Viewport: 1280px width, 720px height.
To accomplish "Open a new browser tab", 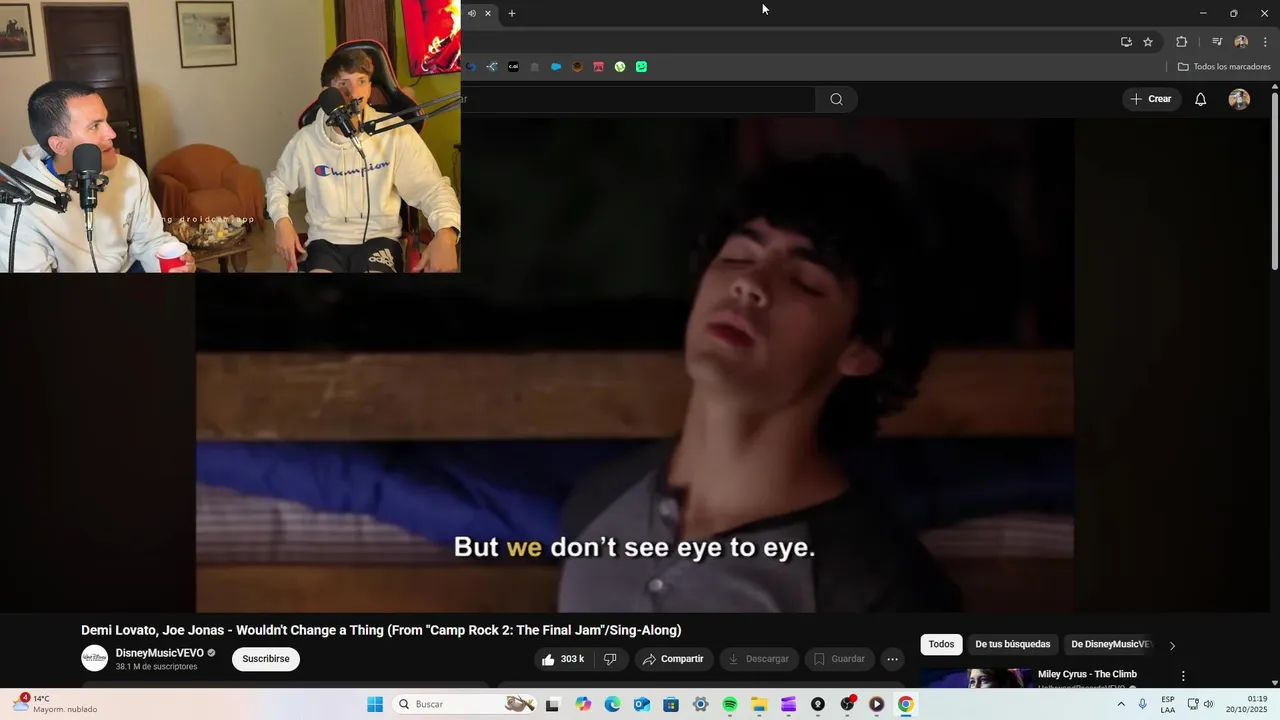I will 512,13.
